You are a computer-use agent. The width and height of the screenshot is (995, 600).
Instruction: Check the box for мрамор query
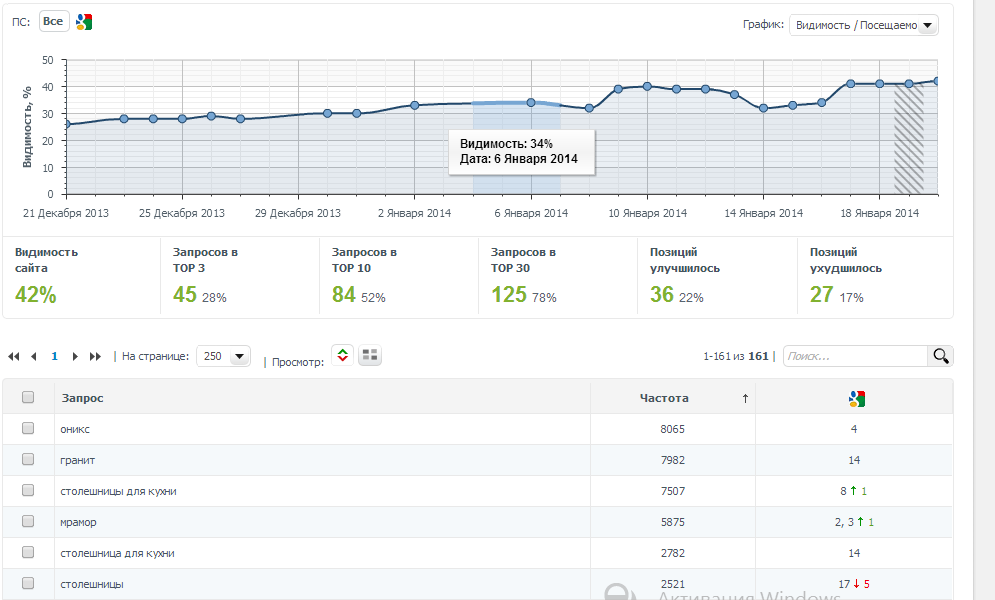coord(28,521)
